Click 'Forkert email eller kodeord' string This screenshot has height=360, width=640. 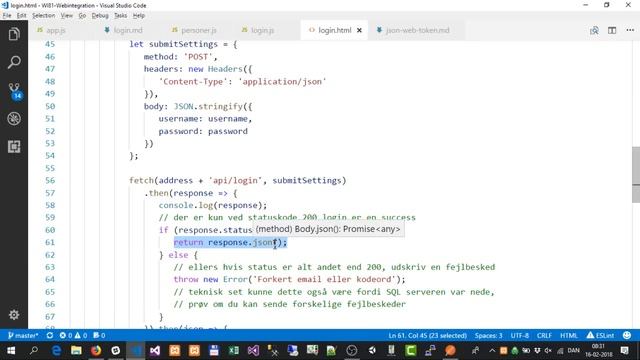(324, 280)
